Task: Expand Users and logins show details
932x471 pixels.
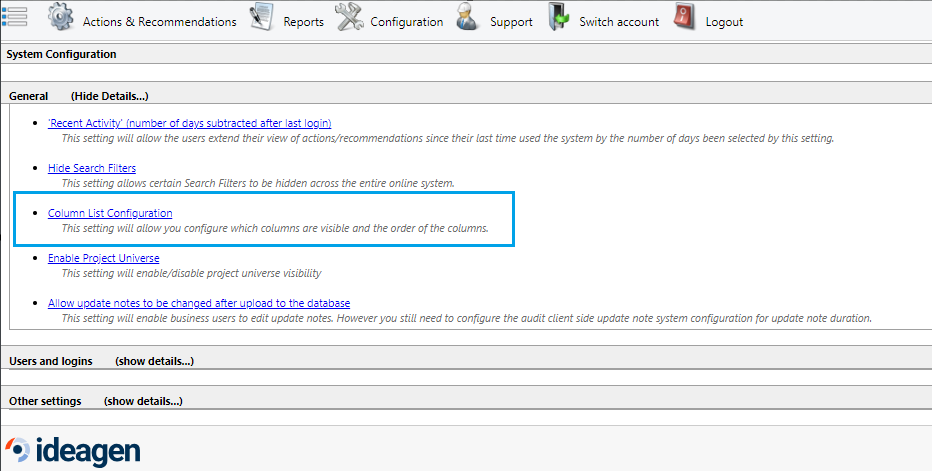Action: (154, 361)
